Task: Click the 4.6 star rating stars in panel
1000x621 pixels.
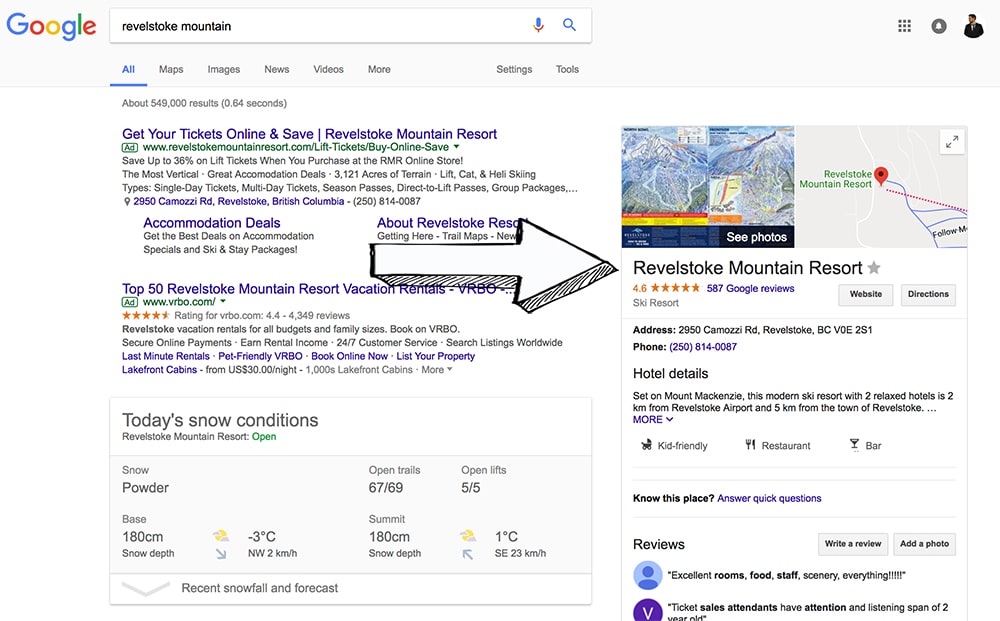Action: [x=675, y=288]
